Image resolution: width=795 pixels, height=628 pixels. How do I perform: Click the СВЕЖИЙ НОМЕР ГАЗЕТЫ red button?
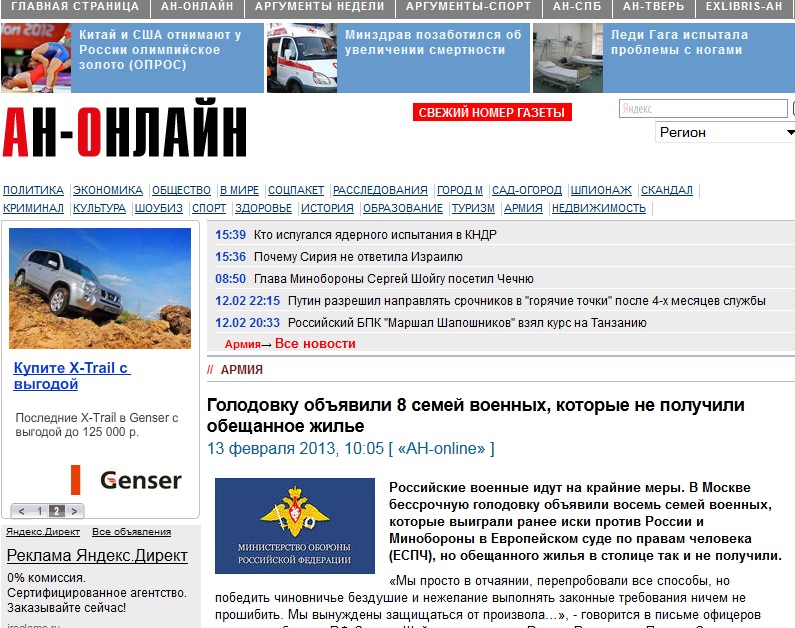[x=492, y=112]
